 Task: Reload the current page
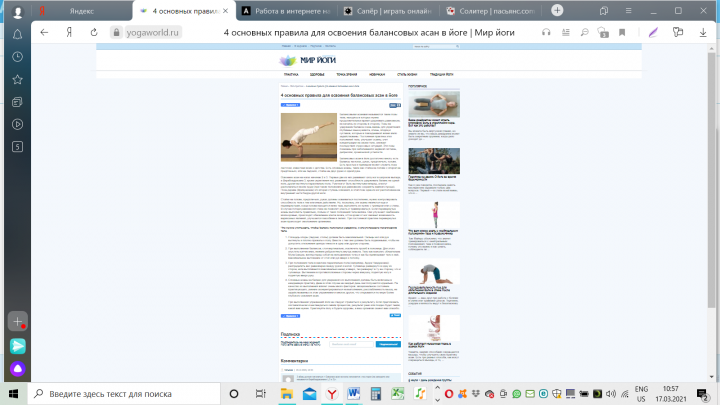tap(94, 33)
